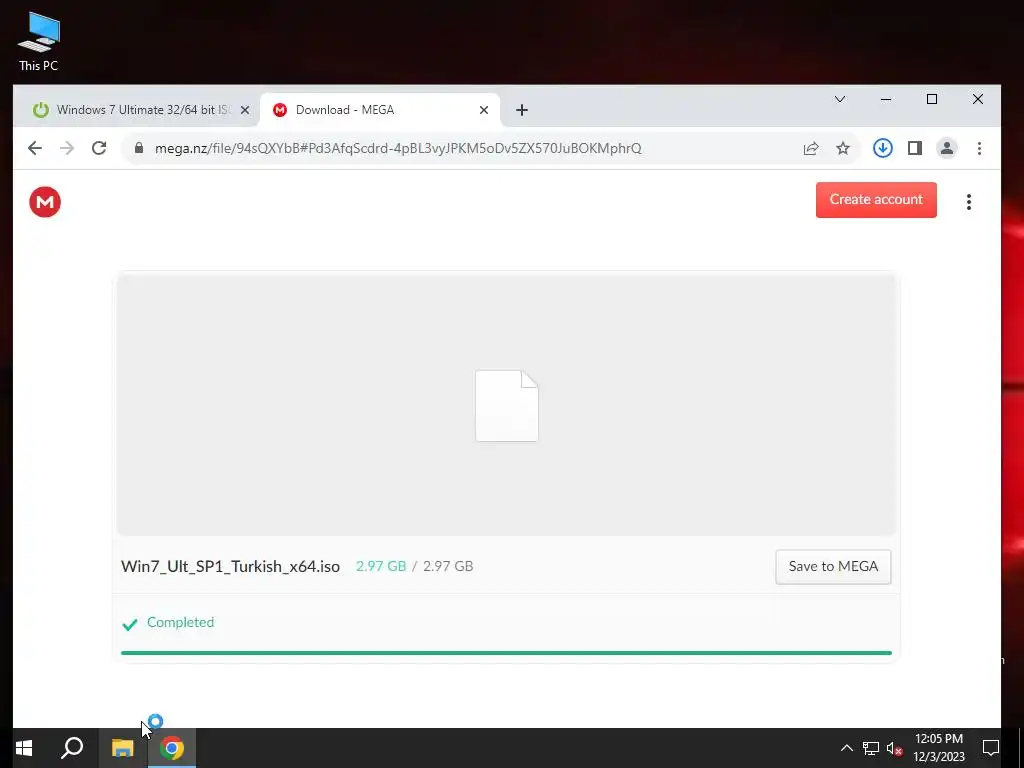Maximize the Chrome window
This screenshot has height=768, width=1024.
[932, 99]
